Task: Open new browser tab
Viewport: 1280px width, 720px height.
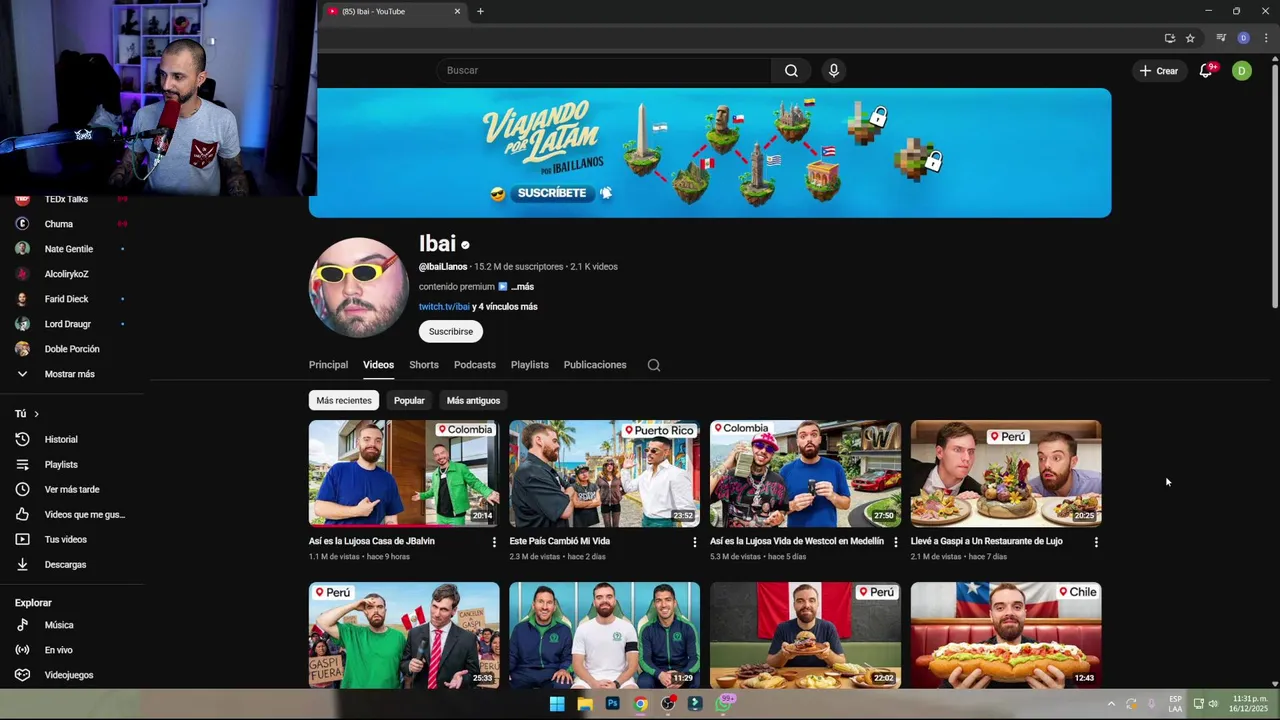Action: click(480, 11)
